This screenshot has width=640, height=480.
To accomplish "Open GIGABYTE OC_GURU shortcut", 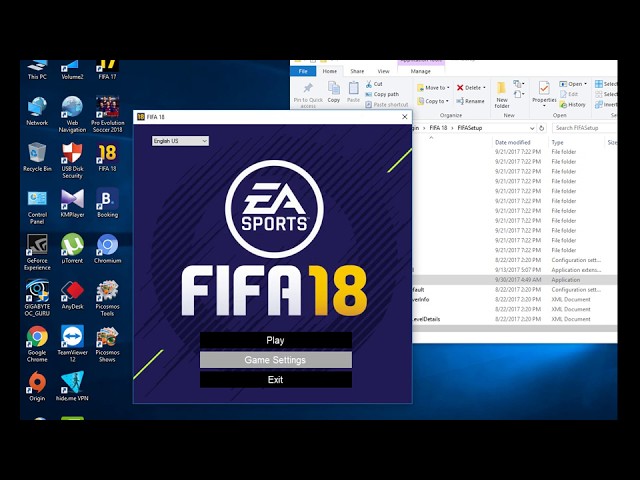I will [37, 298].
